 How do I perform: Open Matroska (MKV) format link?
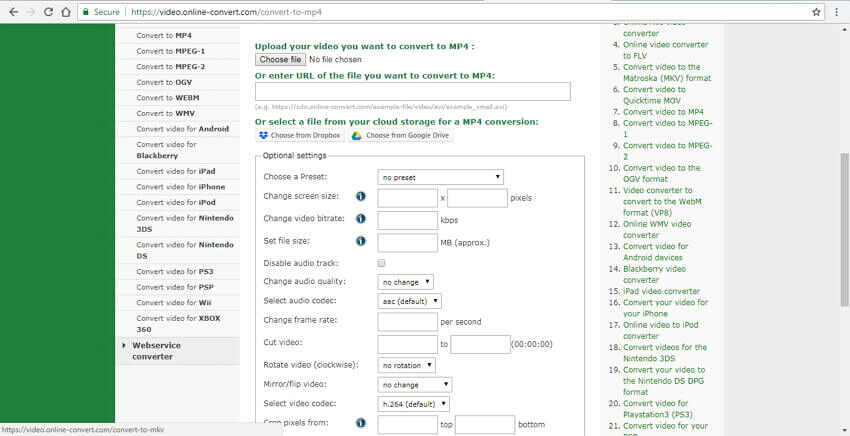(x=667, y=73)
